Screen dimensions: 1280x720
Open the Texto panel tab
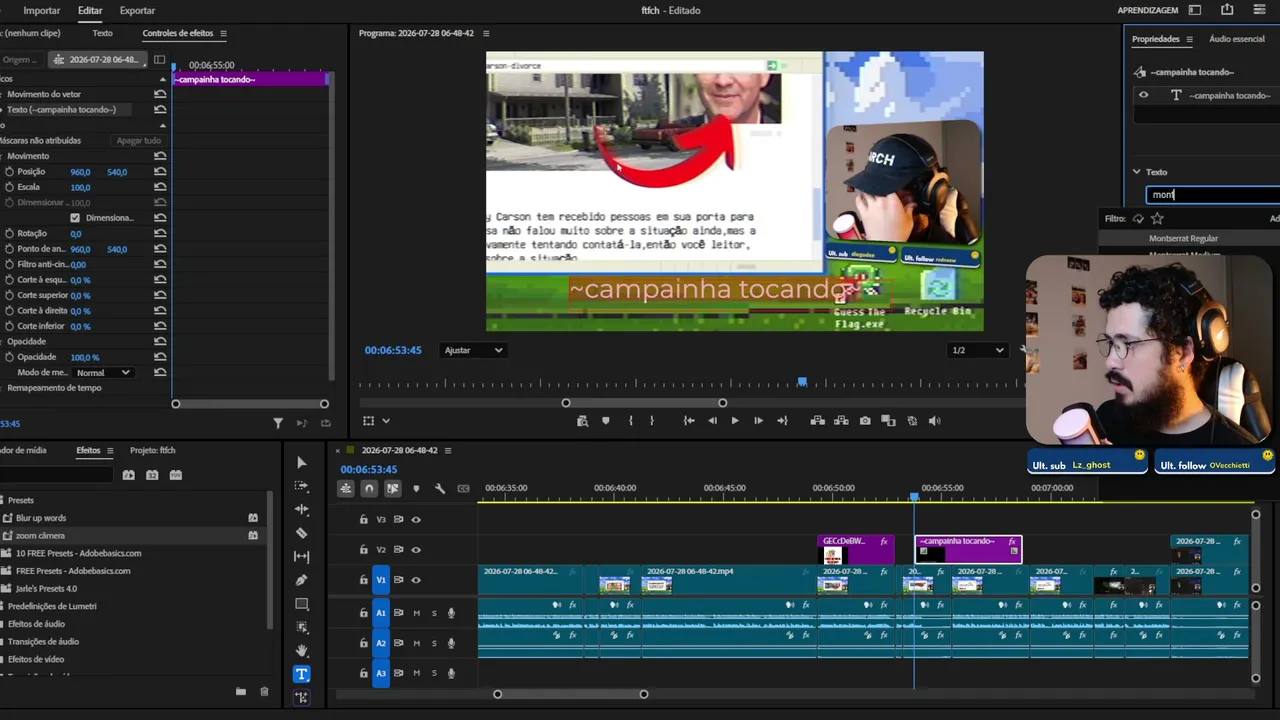pos(102,33)
